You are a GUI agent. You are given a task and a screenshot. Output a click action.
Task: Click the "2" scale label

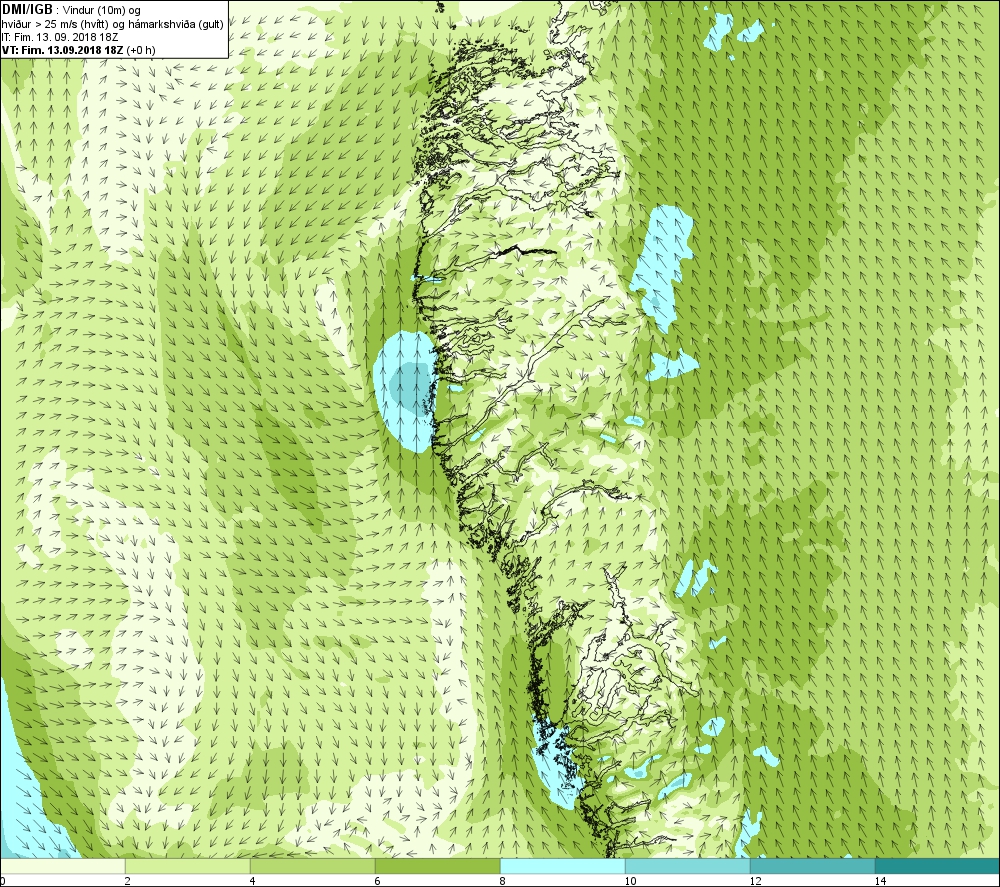[128, 881]
